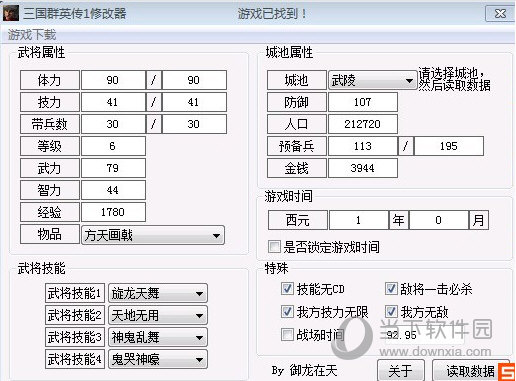Click the 武将技能3 label
Image resolution: width=516 pixels, height=381 pixels.
coord(75,337)
